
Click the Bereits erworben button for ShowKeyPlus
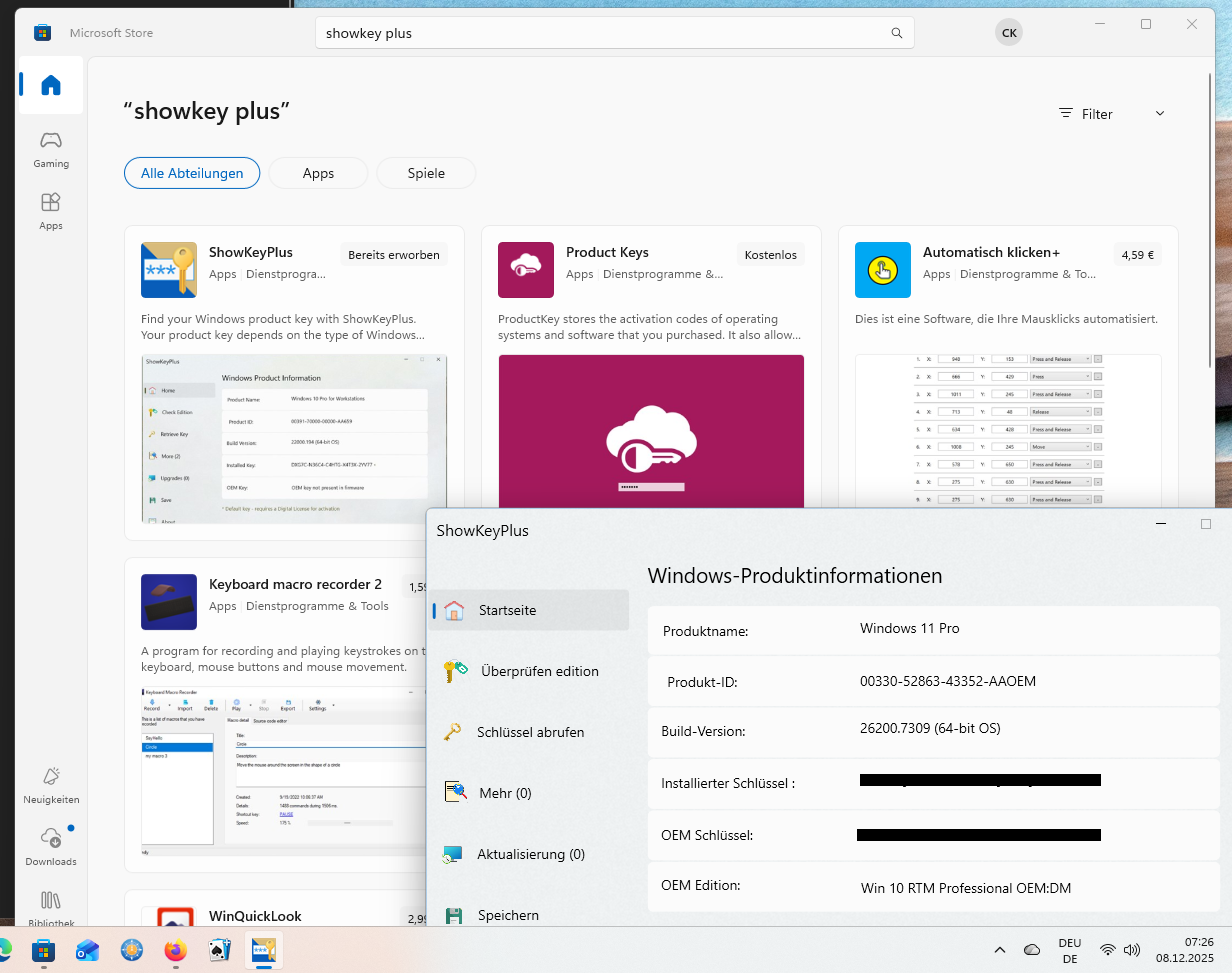coord(394,255)
